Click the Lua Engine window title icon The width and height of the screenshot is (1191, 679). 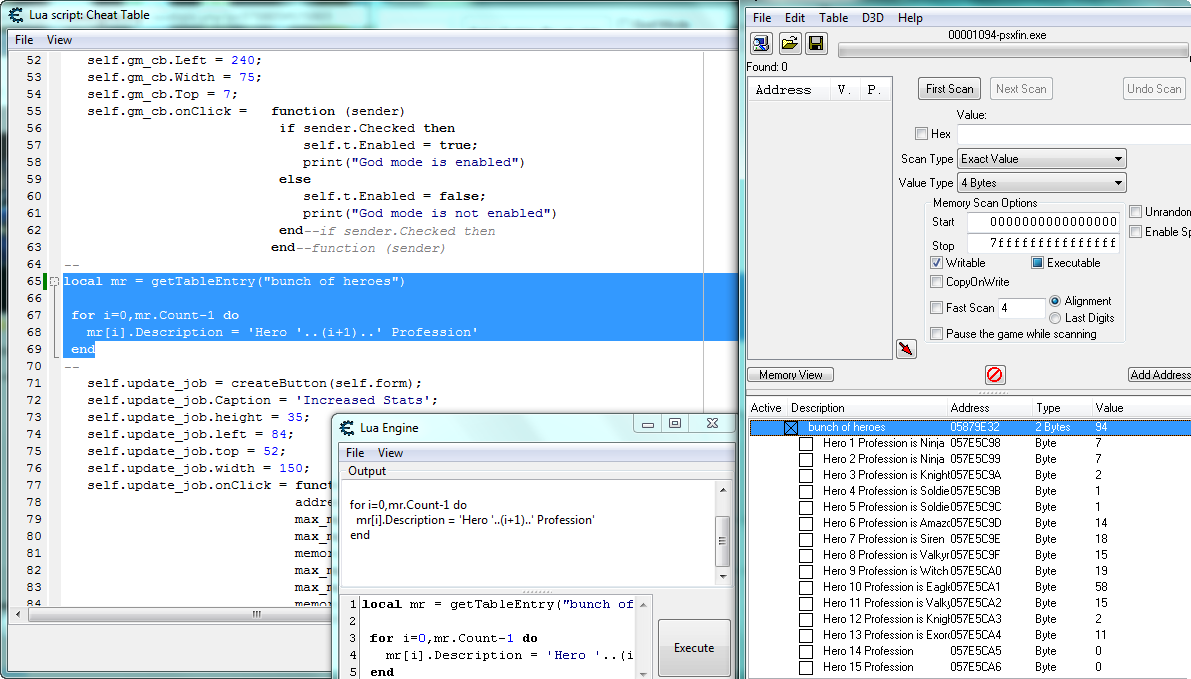point(348,428)
